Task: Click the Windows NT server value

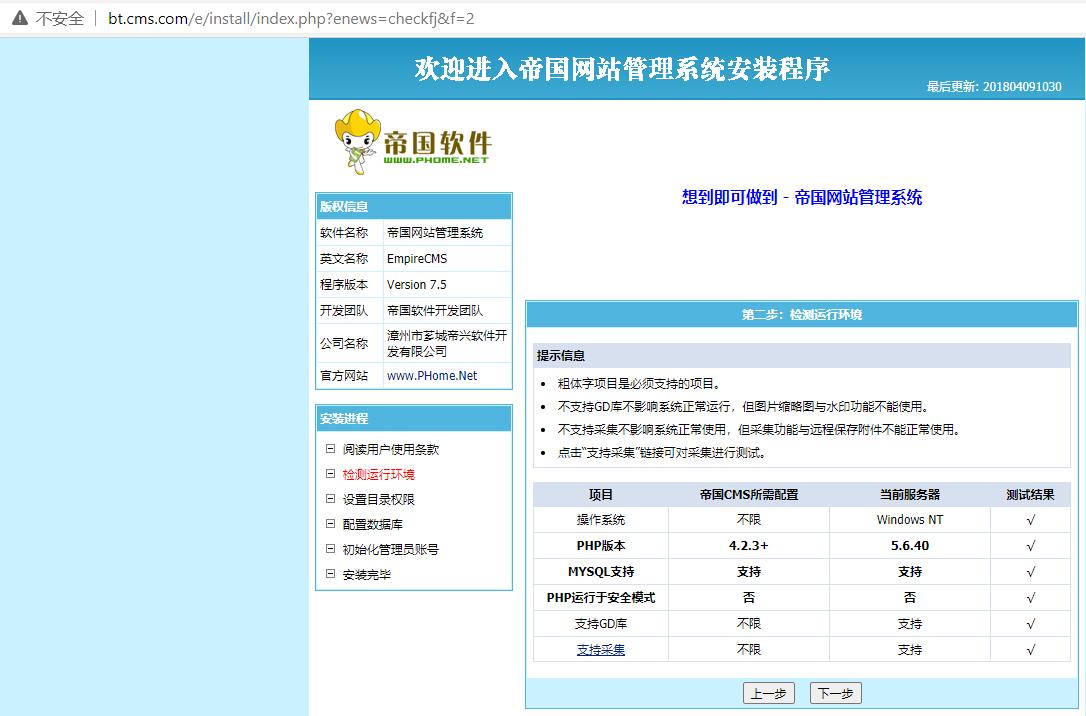Action: pos(909,519)
